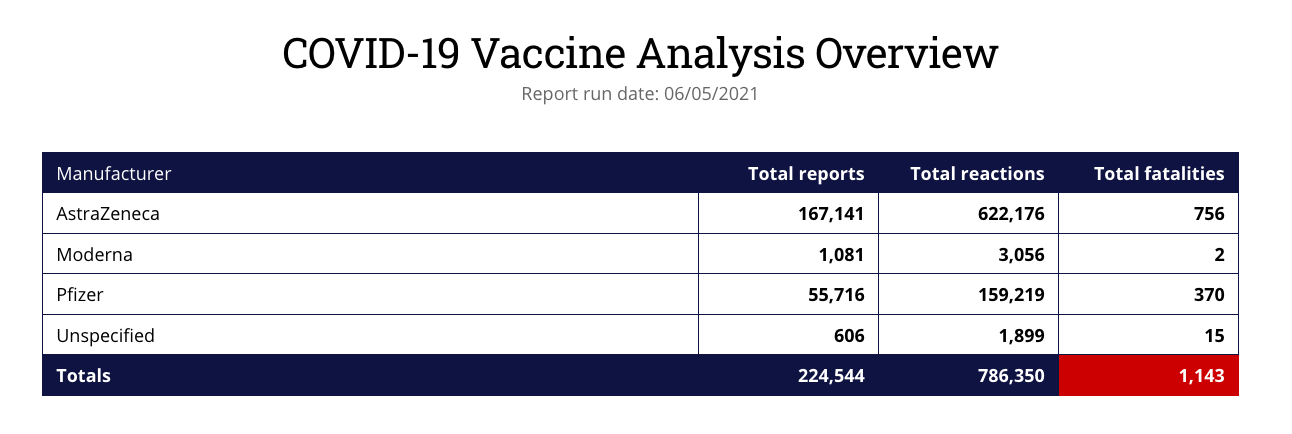The image size is (1292, 434).
Task: Select the Pfizer row label
Action: click(x=81, y=296)
